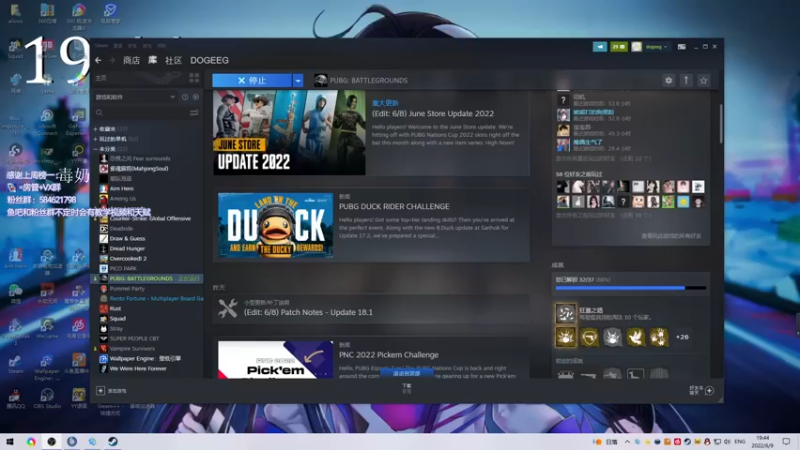
Task: Click the Squad game icon in list
Action: [104, 318]
